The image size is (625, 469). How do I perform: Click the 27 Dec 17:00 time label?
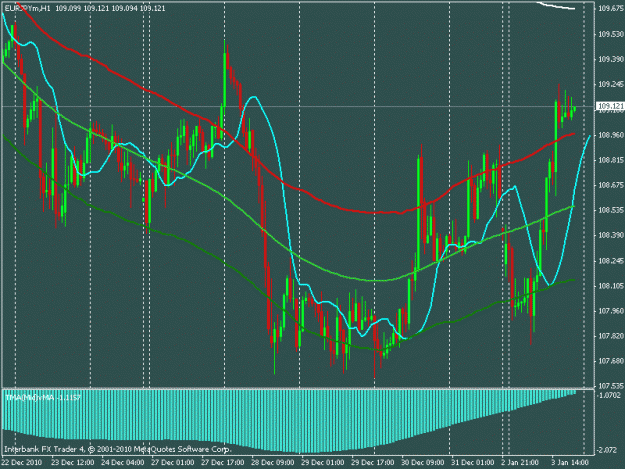(223, 463)
